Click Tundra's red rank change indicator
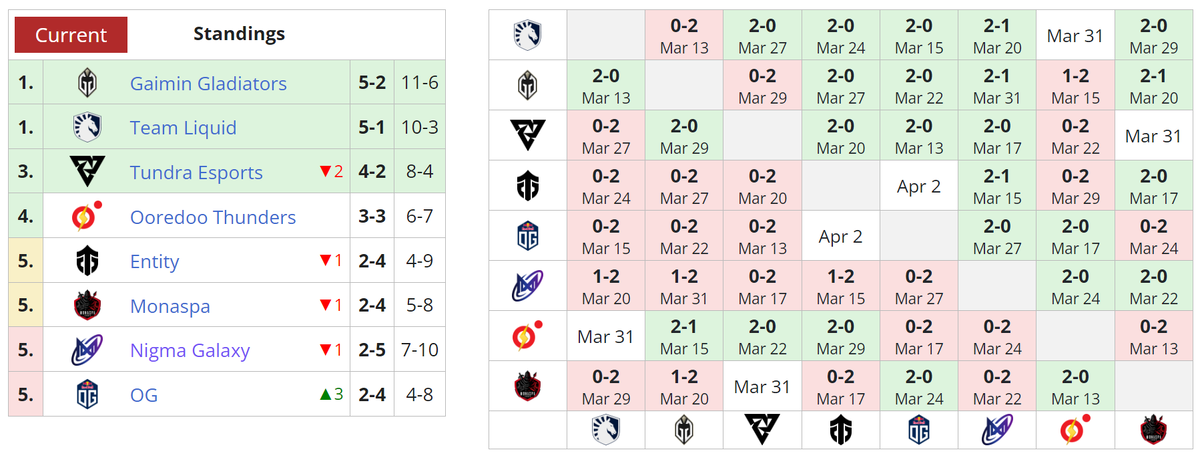Screen dimensions: 1200x462 [x=331, y=172]
